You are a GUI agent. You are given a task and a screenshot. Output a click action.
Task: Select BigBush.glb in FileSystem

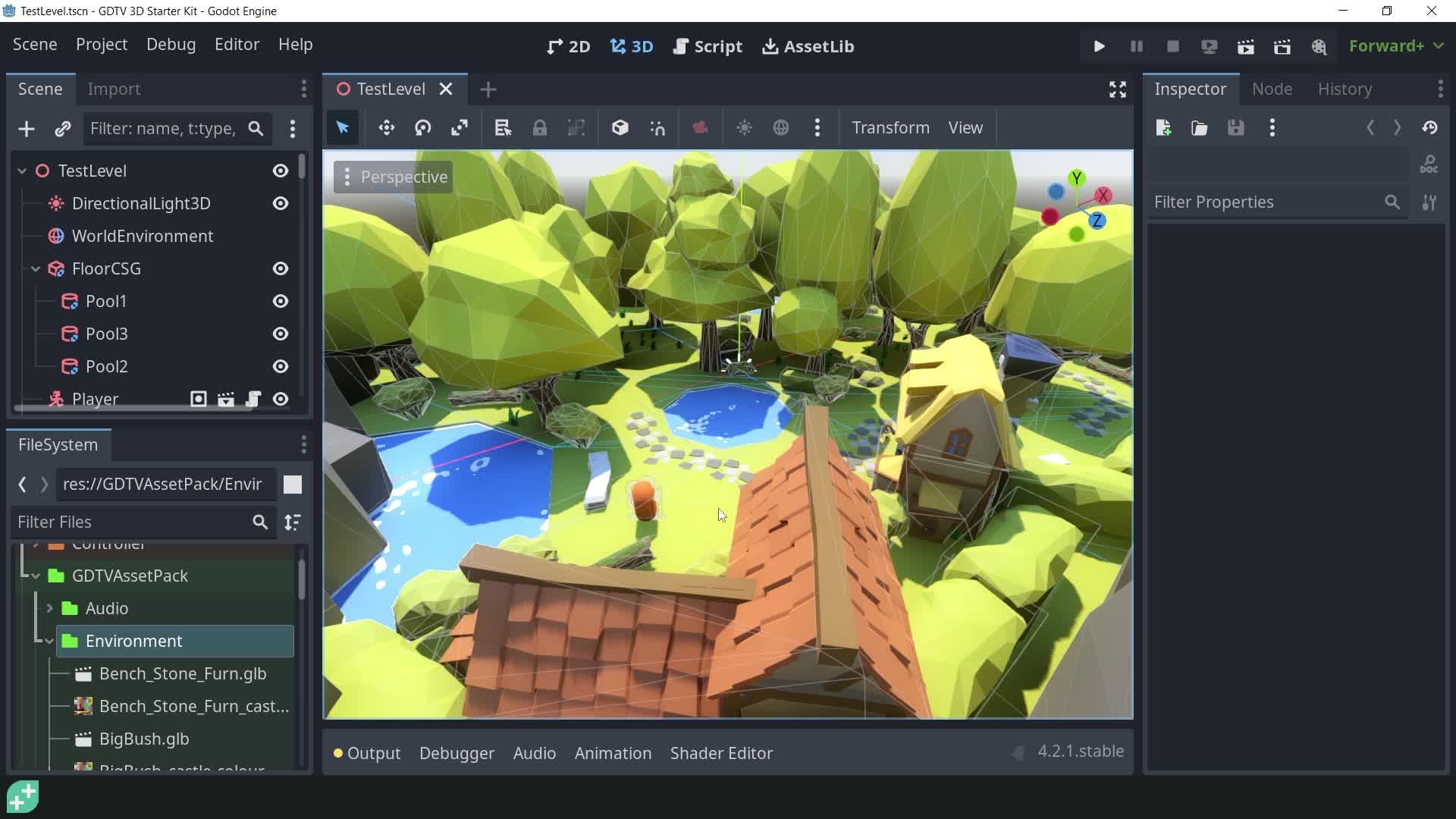144,739
